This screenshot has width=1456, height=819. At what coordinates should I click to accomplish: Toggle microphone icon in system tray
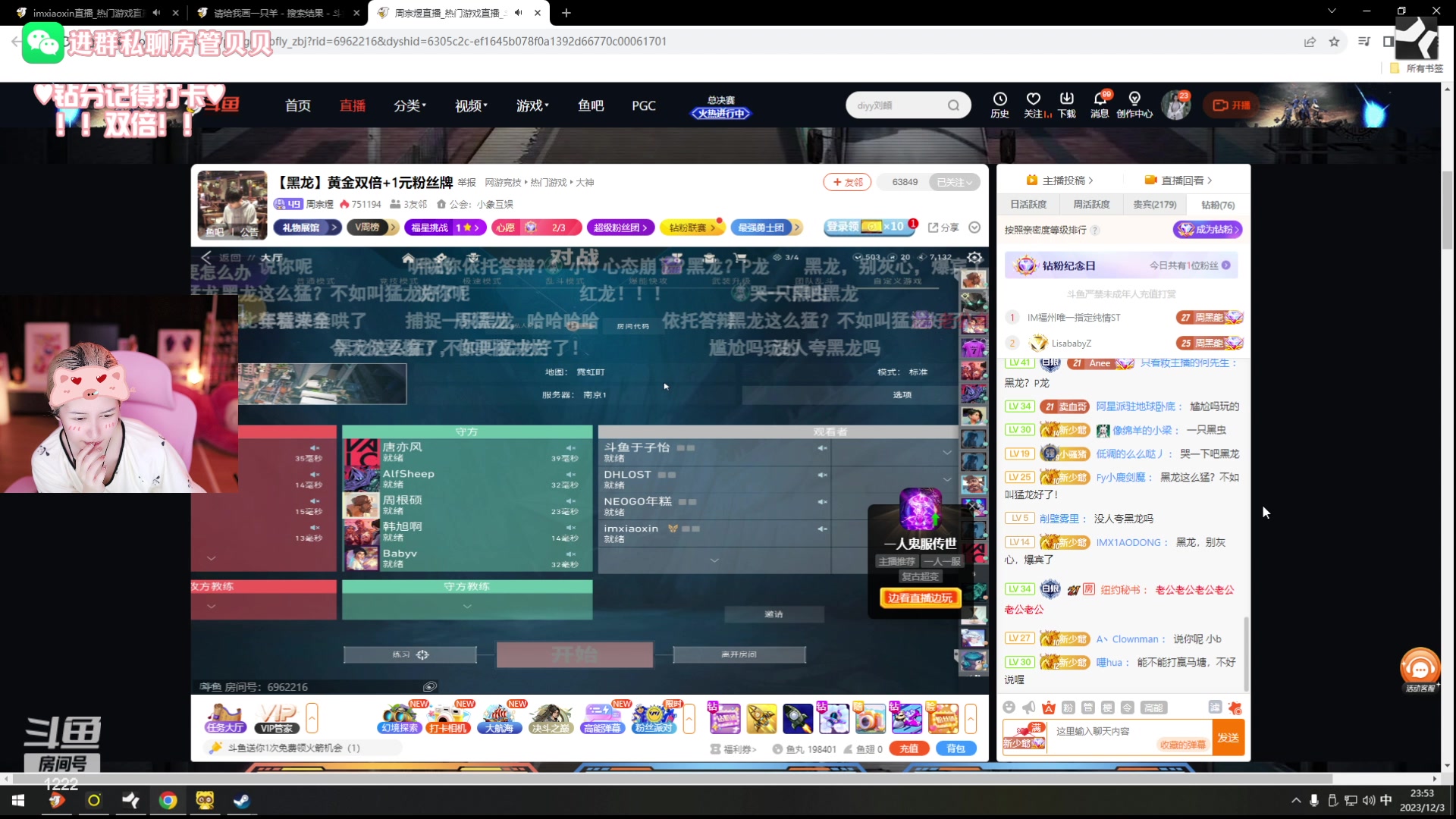coord(1313,800)
